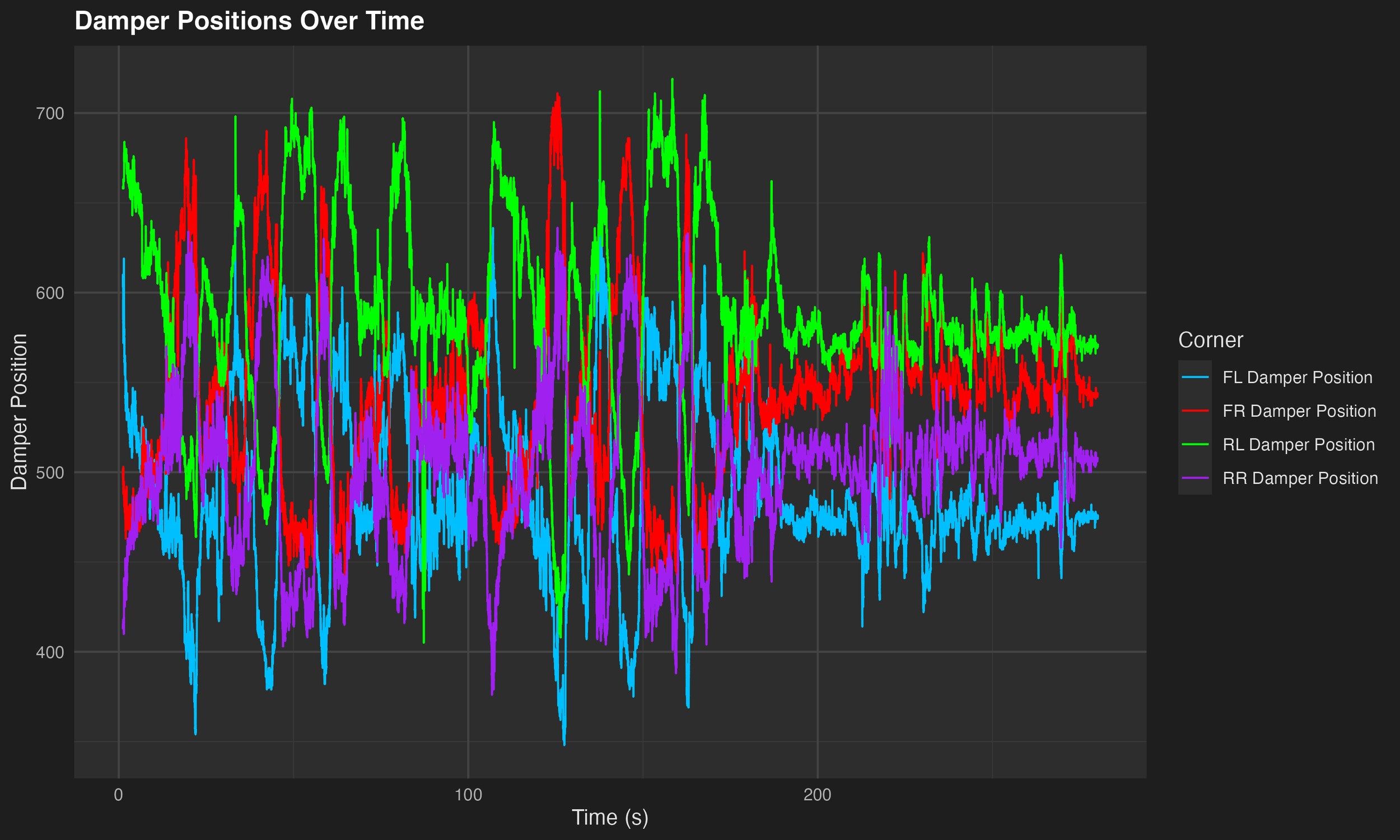The width and height of the screenshot is (1400, 840).
Task: Select the 'FR Damper Position' legend label
Action: (x=1299, y=411)
